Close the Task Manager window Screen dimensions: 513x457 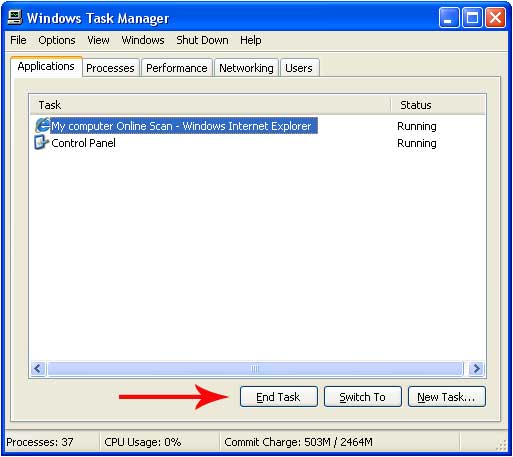[x=495, y=17]
